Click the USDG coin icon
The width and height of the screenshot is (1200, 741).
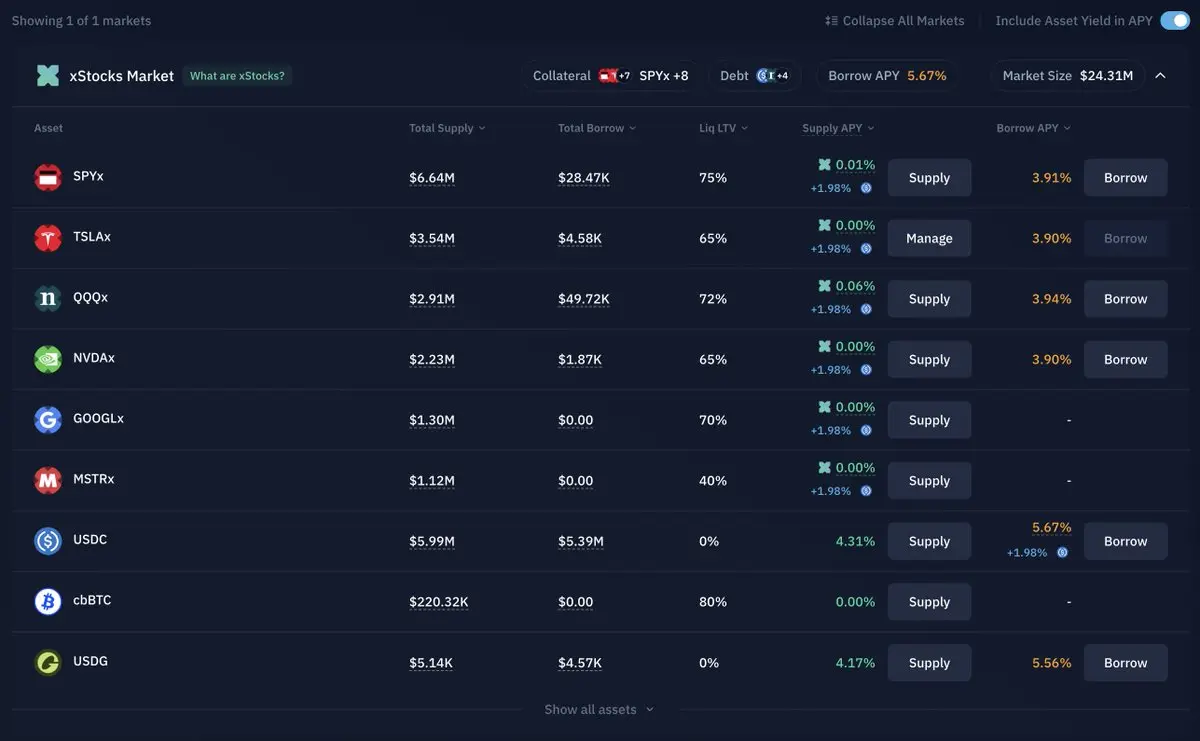48,662
